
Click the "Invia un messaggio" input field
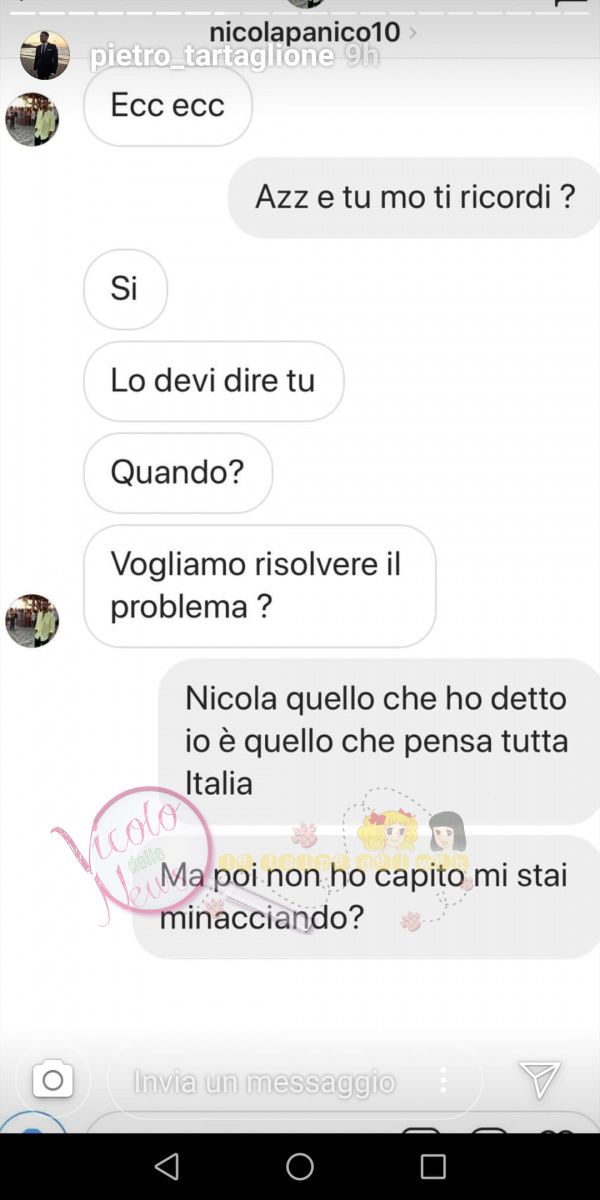(295, 1080)
